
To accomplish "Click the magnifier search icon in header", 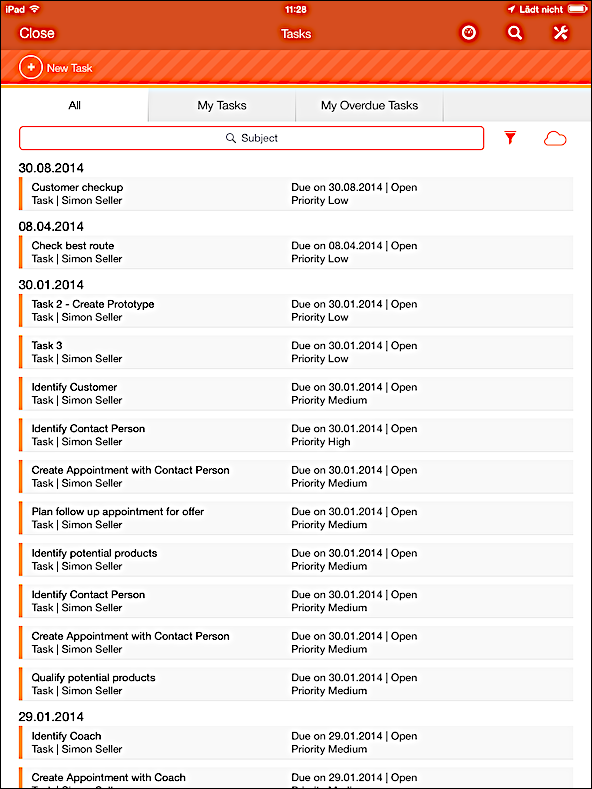I will [514, 33].
